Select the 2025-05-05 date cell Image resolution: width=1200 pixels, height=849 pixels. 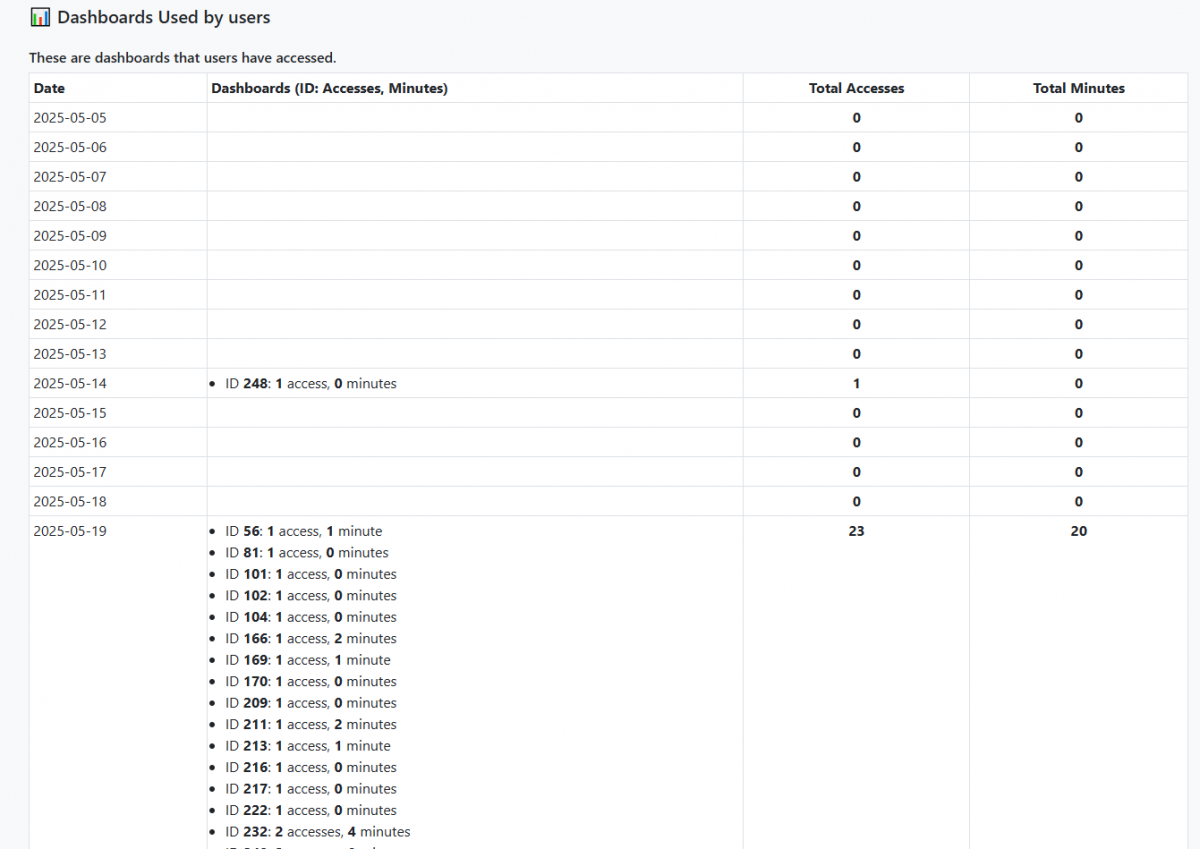(x=70, y=118)
